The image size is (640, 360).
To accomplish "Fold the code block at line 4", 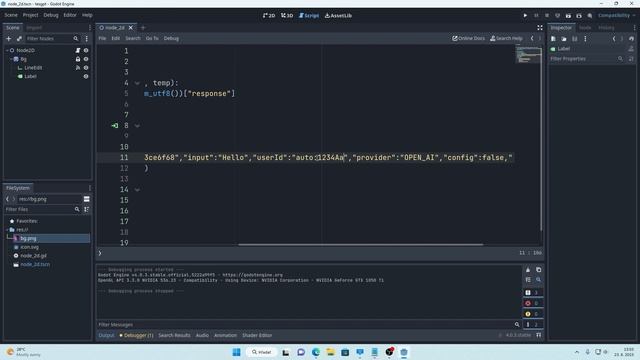I will [x=137, y=83].
